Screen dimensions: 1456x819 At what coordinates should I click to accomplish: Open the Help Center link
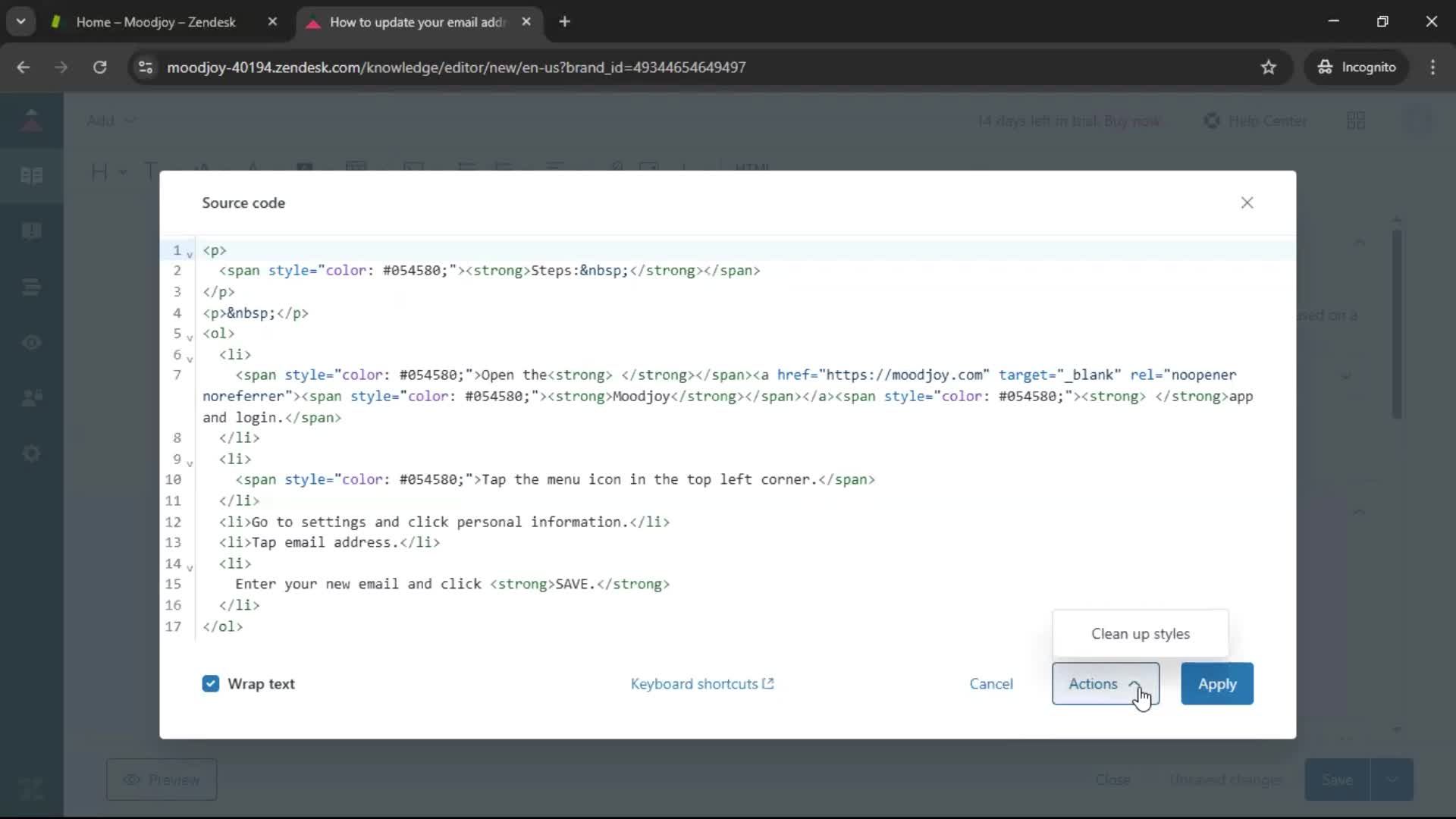pos(1256,121)
